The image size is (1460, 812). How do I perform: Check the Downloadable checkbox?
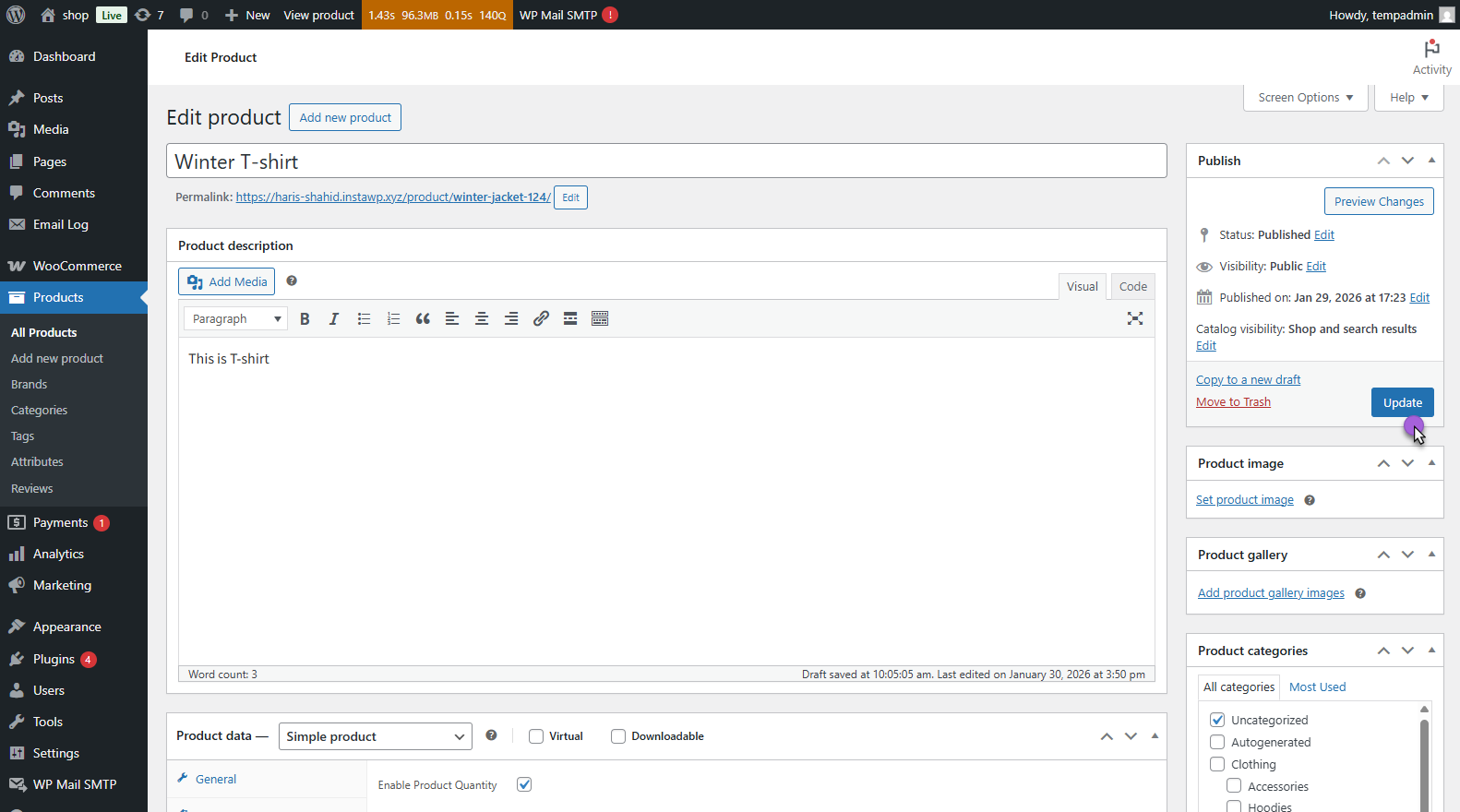pos(618,736)
